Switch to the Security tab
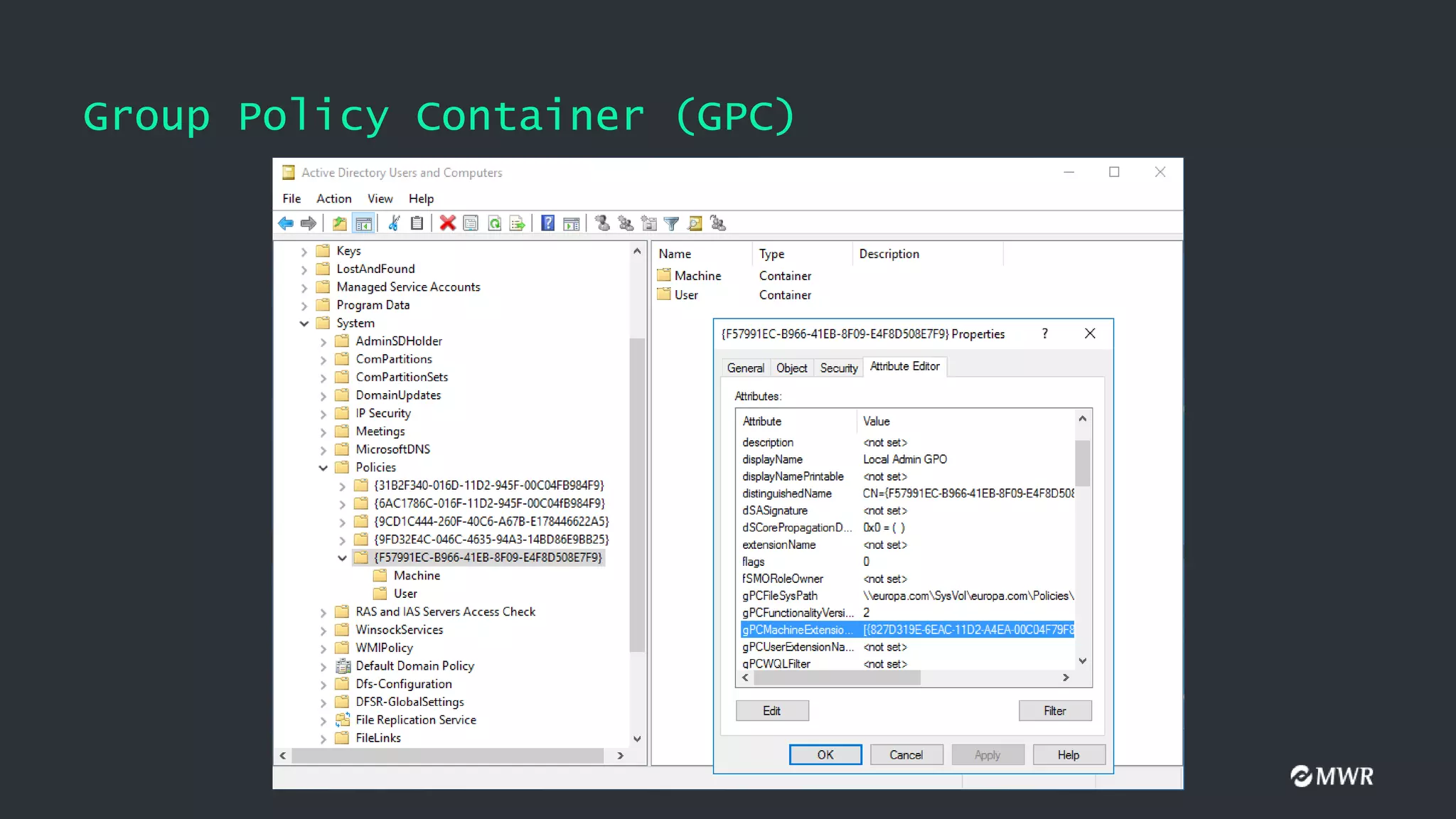1456x819 pixels. (x=839, y=368)
